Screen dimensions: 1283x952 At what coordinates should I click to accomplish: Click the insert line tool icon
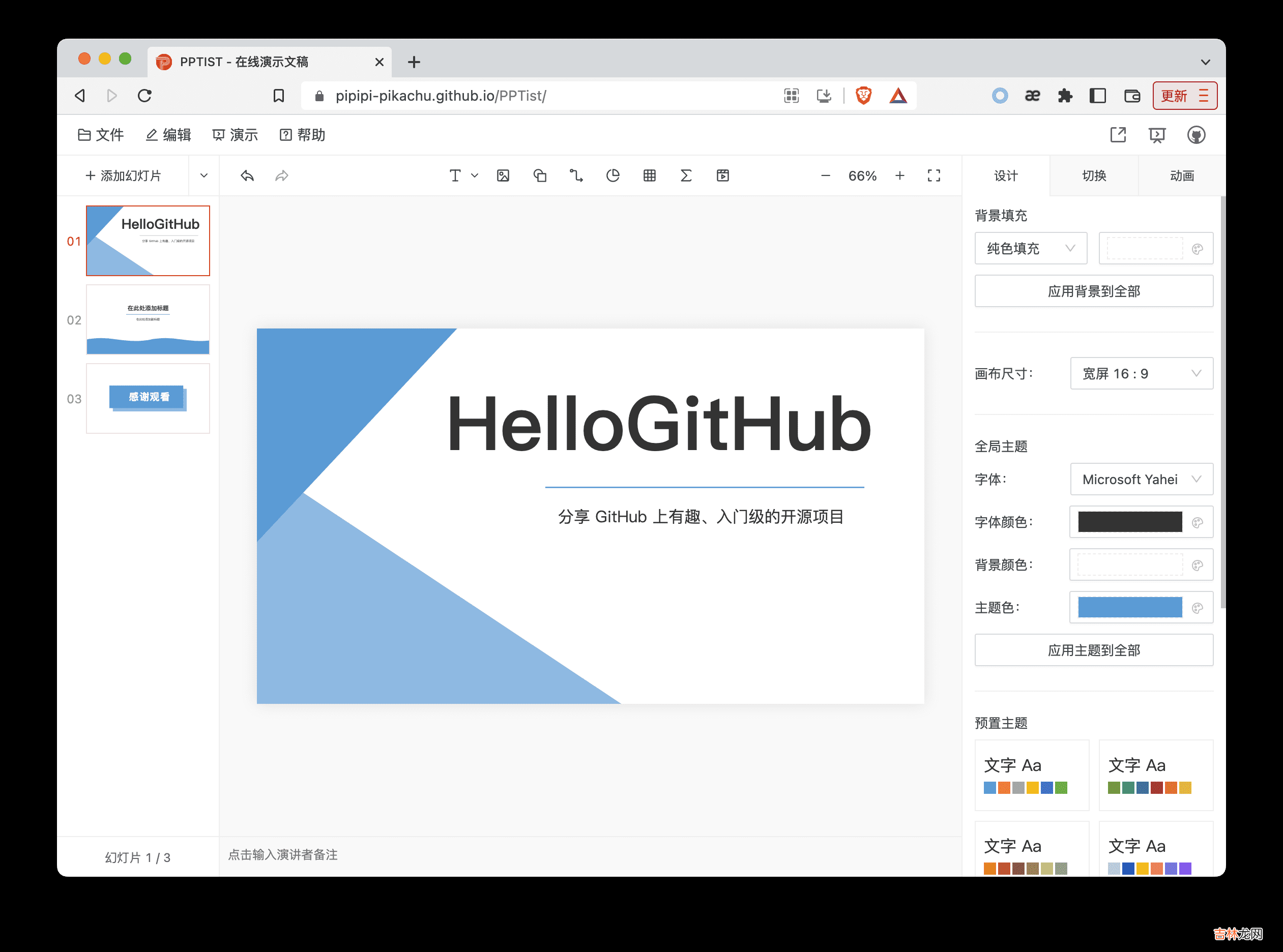click(576, 176)
